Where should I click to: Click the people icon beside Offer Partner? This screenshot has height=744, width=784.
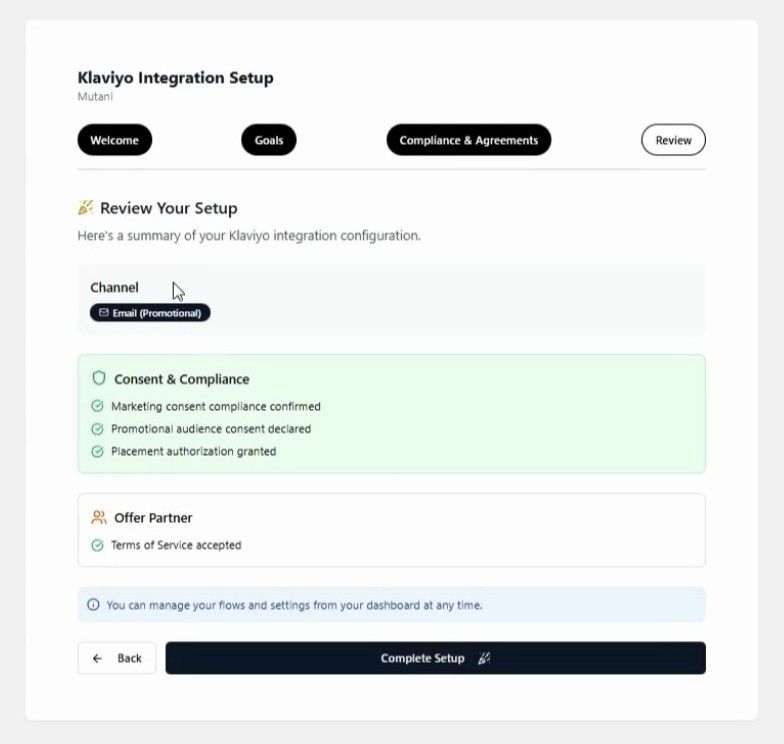point(98,518)
